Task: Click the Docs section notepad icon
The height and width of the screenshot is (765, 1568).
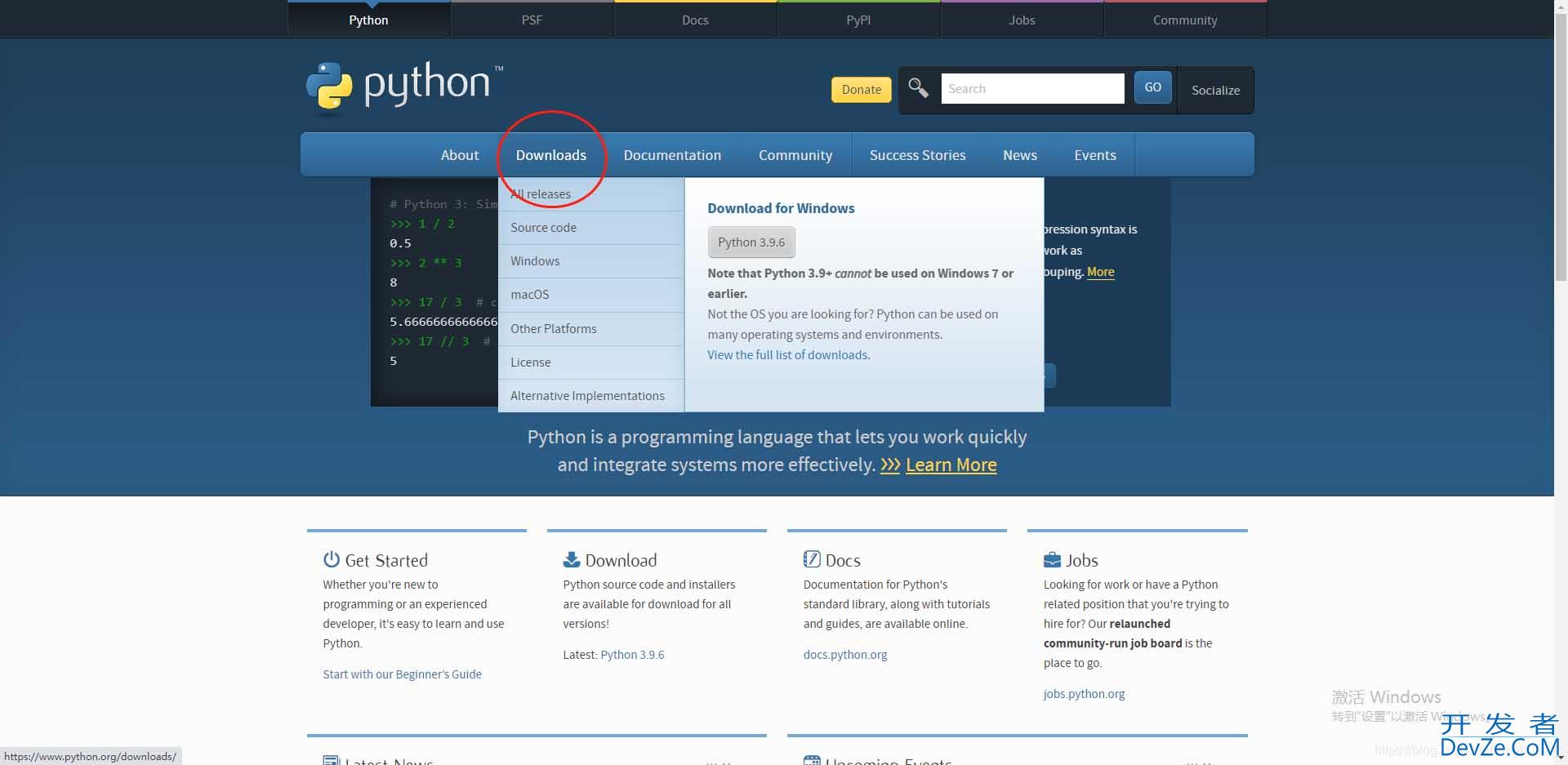Action: (x=811, y=559)
